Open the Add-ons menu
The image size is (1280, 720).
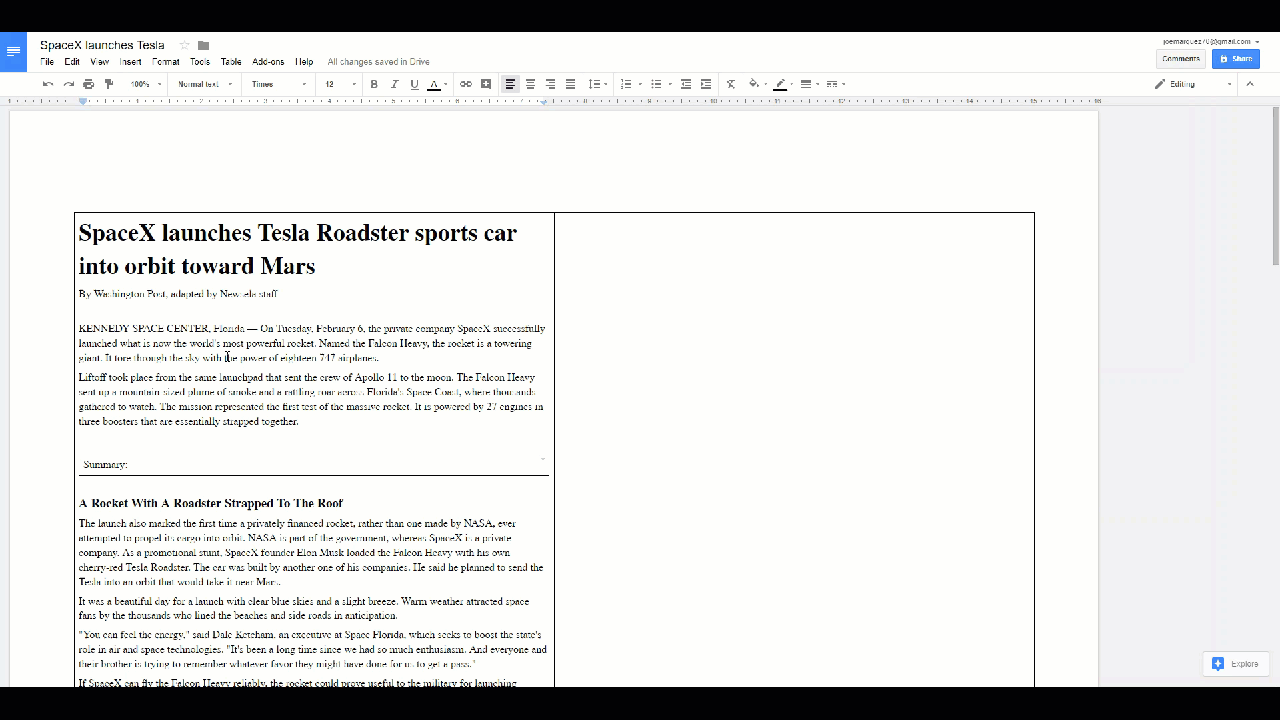coord(268,62)
